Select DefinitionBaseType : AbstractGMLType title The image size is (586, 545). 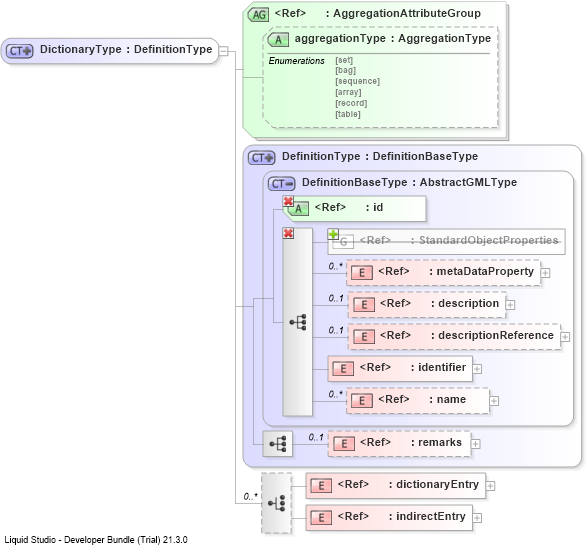(409, 182)
